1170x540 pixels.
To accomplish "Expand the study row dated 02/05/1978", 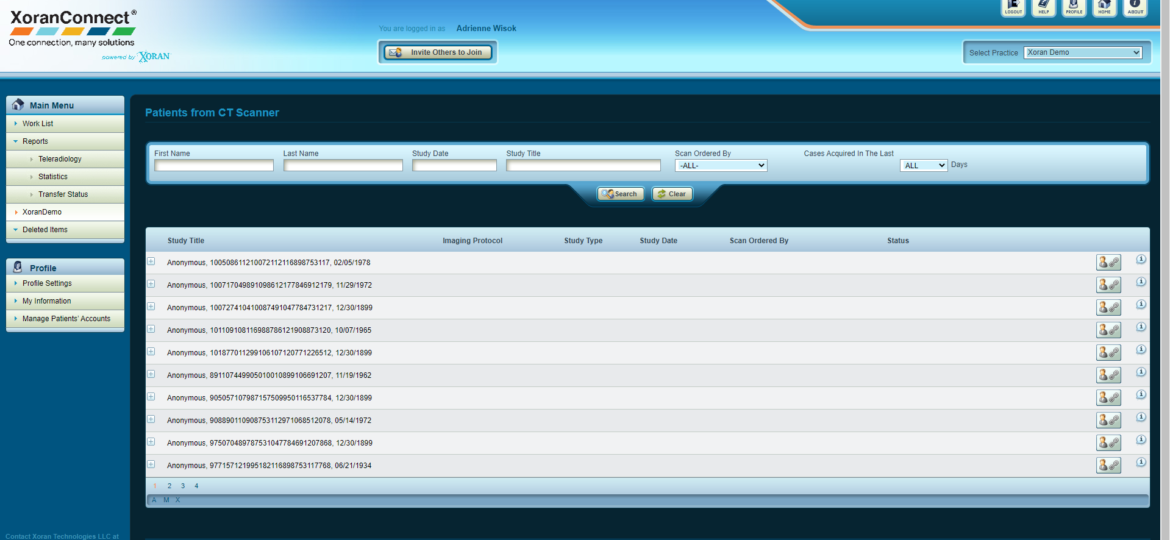I will pos(151,261).
